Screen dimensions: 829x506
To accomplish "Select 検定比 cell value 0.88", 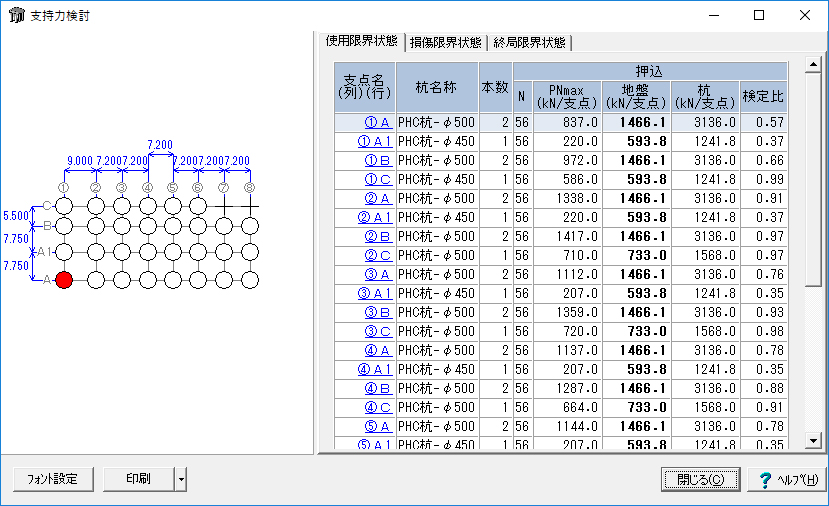I will [x=763, y=389].
